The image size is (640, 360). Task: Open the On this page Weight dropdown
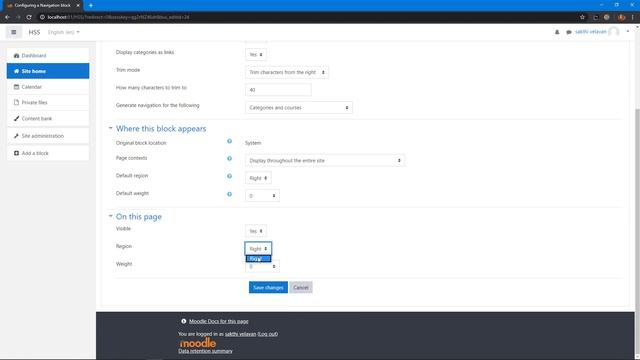pos(262,267)
